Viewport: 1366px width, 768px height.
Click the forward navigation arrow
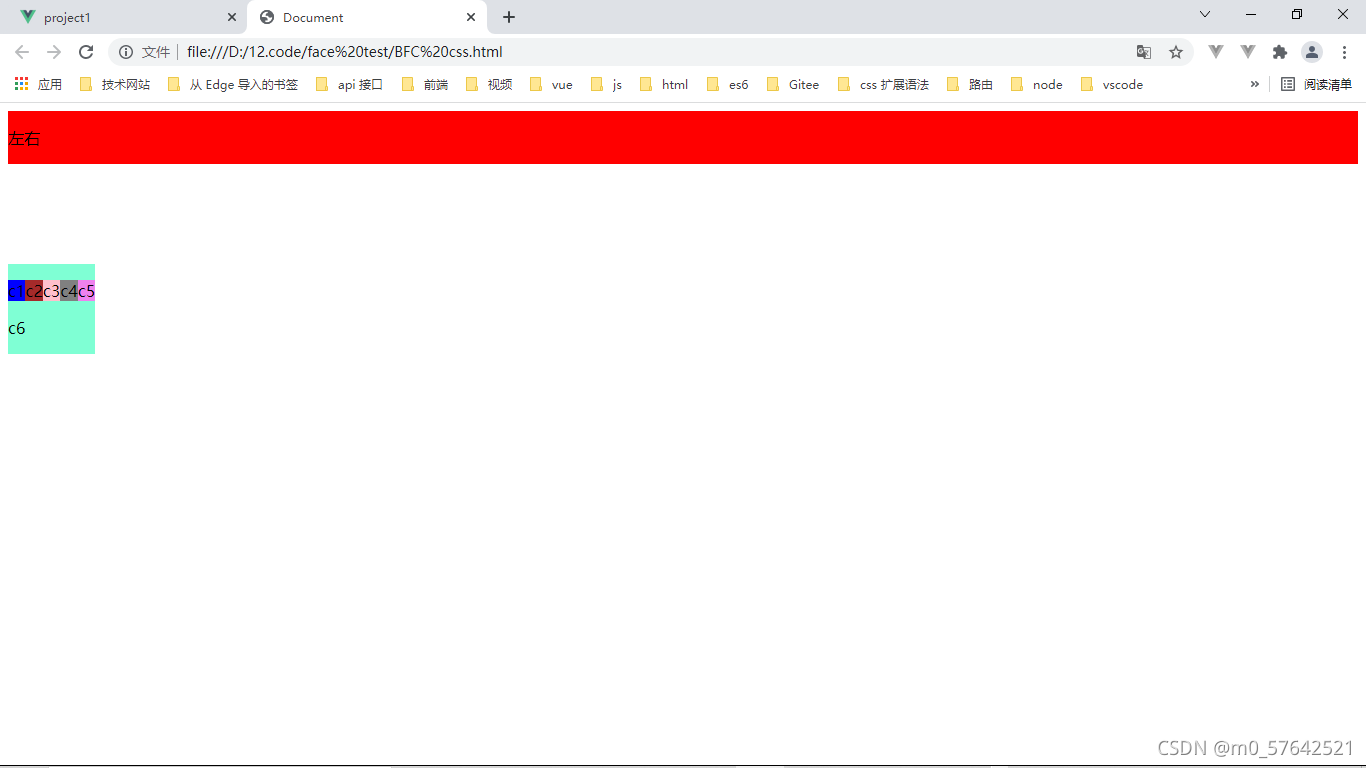[x=54, y=51]
